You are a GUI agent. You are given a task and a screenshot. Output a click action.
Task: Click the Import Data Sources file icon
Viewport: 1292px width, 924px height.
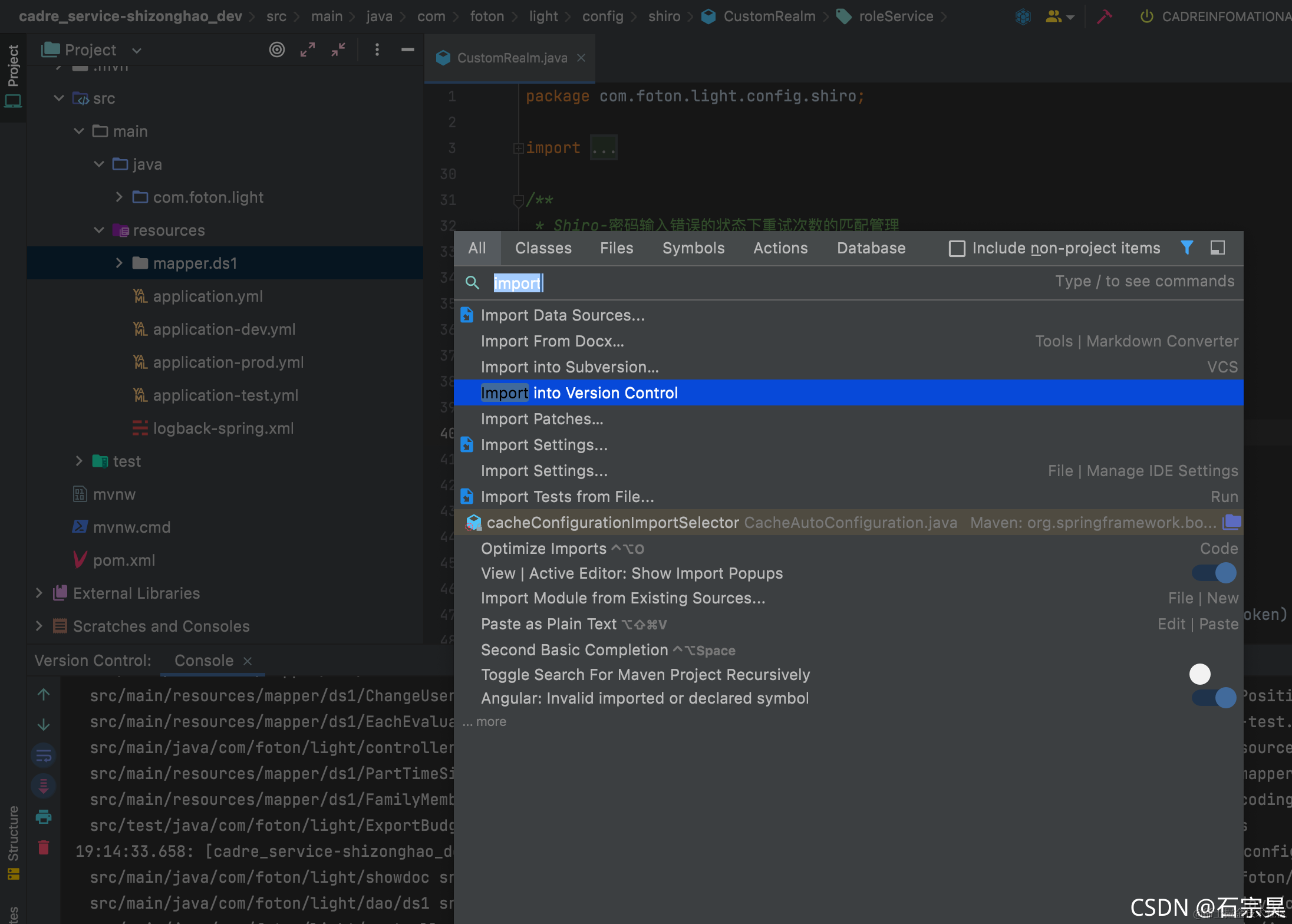coord(467,315)
